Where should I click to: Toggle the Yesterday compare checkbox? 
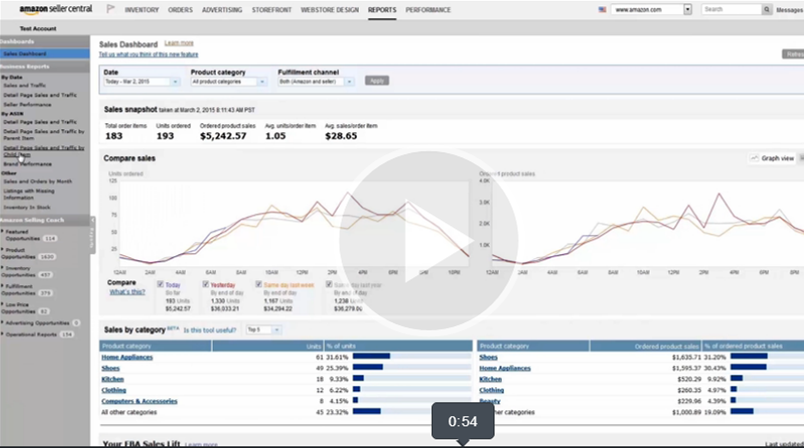coord(206,284)
